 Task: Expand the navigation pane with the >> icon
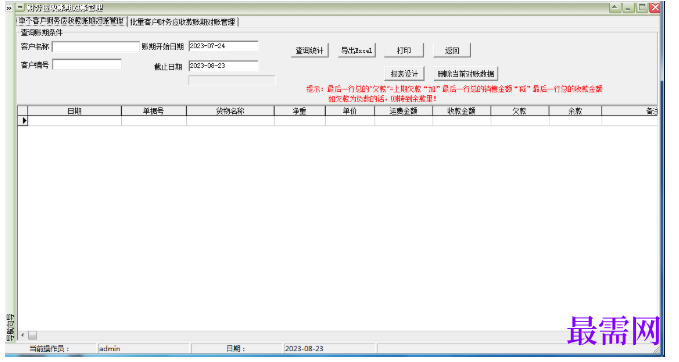coord(9,8)
